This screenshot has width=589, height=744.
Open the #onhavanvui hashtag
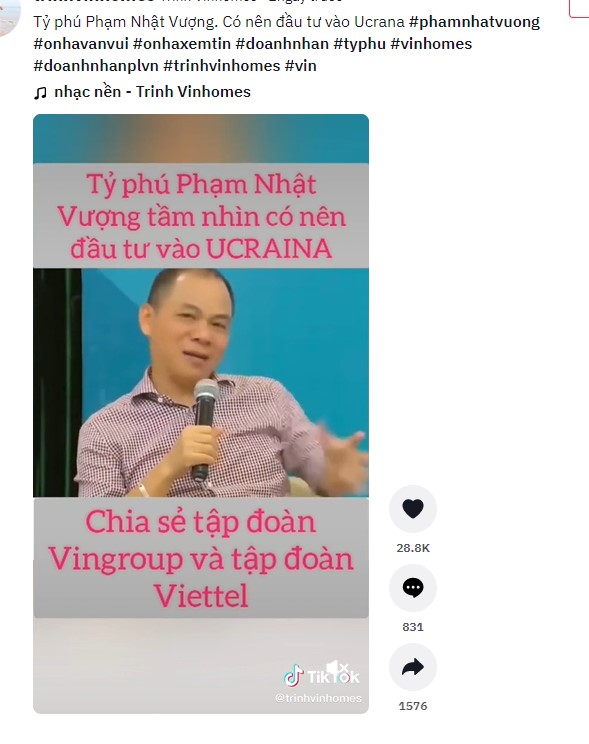pyautogui.click(x=81, y=44)
